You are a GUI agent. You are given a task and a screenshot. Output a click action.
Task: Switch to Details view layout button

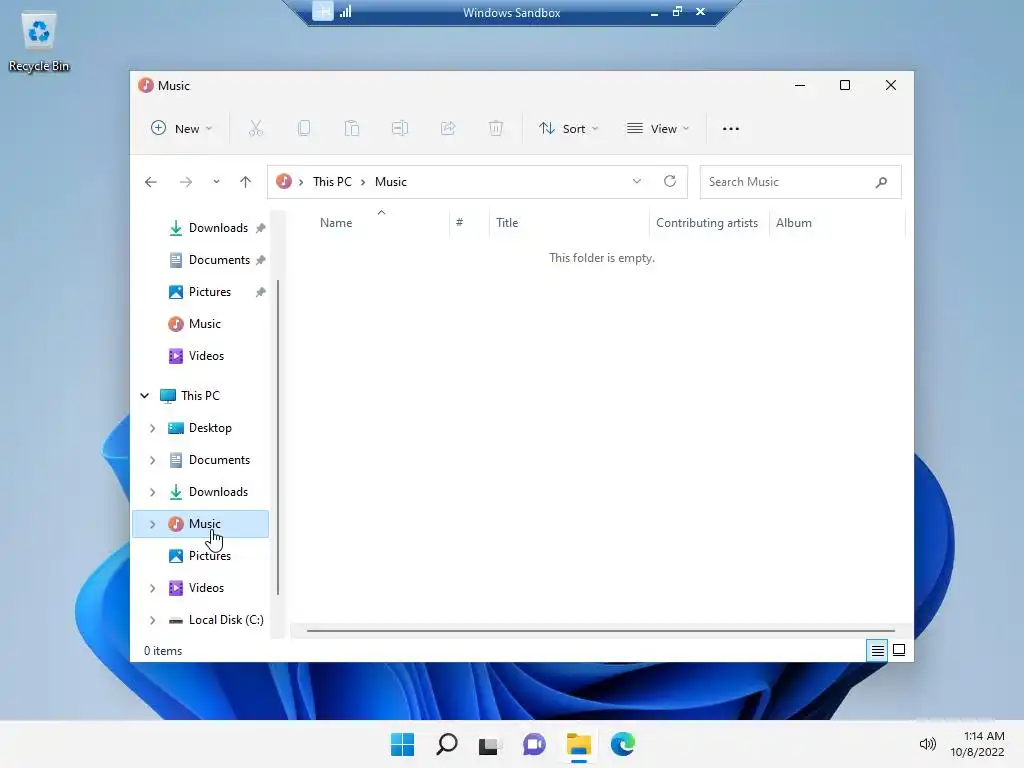pyautogui.click(x=877, y=650)
